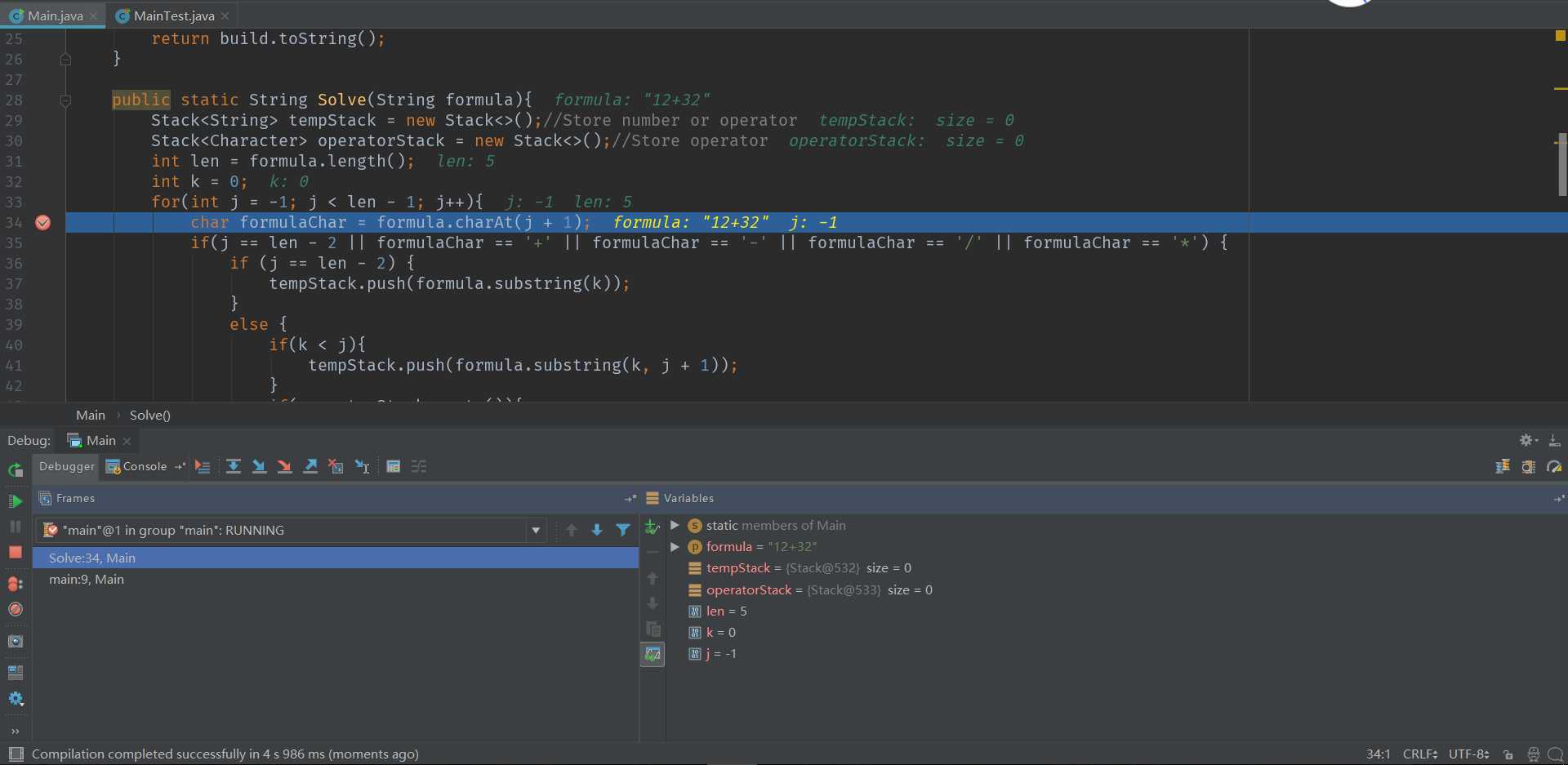This screenshot has height=765, width=1568.
Task: Click the Get Thread Dump camera icon
Action: pyautogui.click(x=16, y=641)
